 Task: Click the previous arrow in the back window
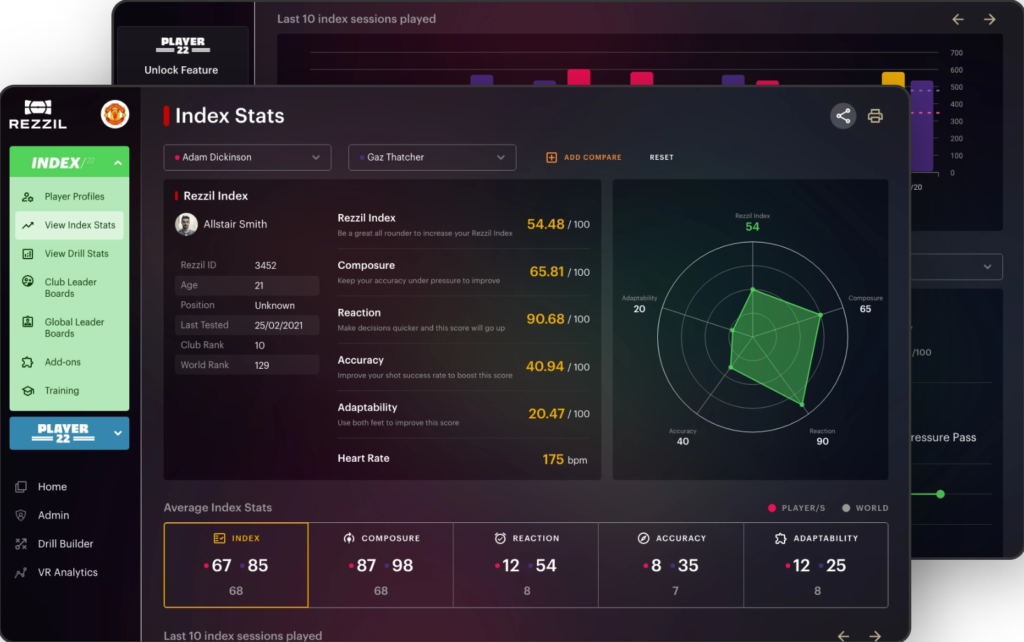[x=958, y=20]
